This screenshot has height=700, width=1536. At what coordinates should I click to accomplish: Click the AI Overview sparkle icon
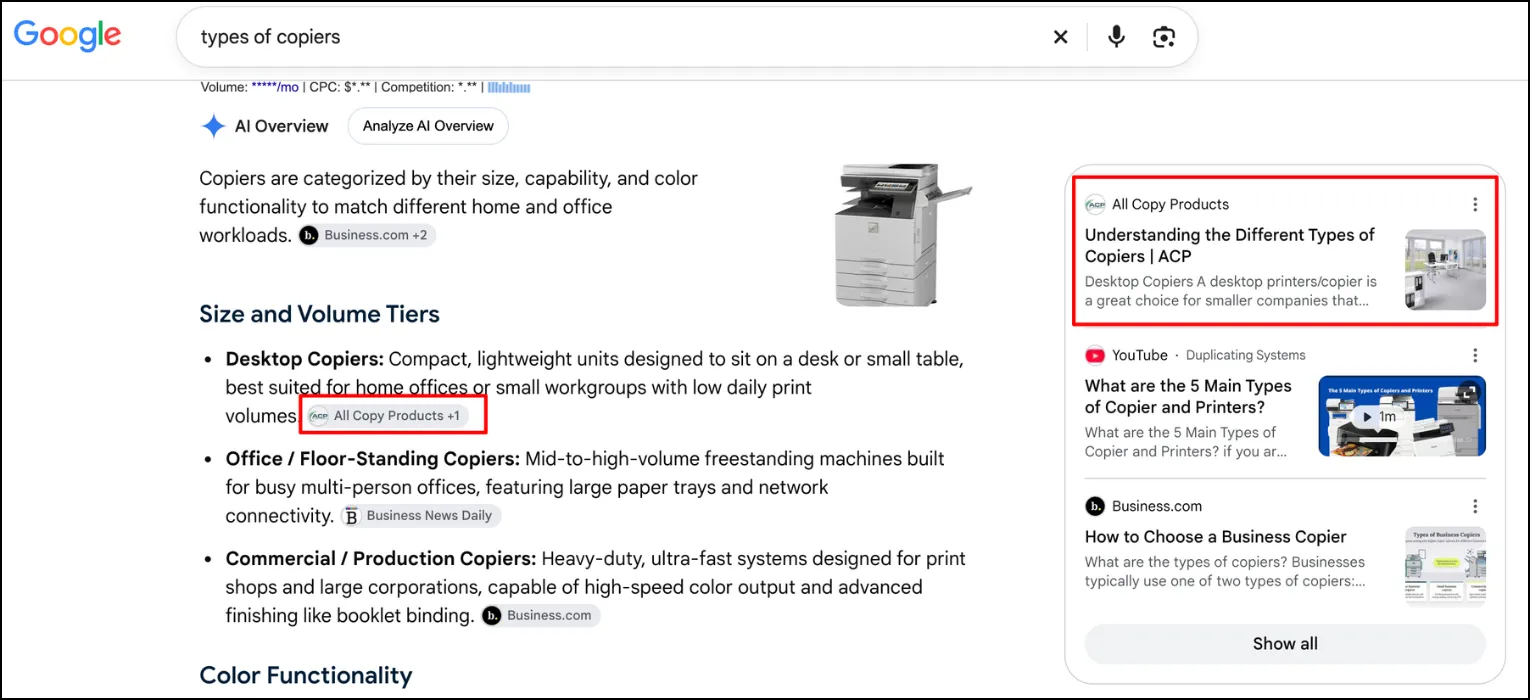[x=213, y=126]
